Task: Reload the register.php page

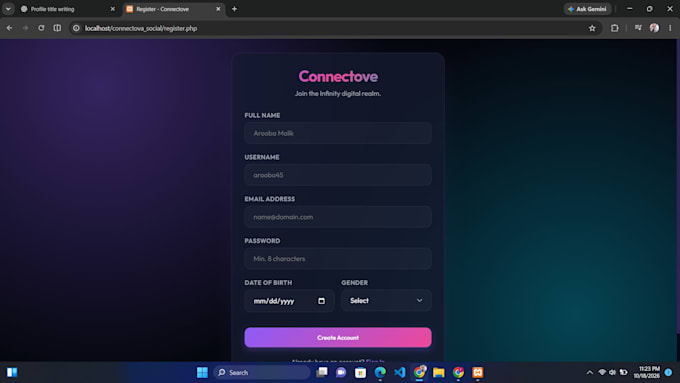Action: tap(41, 28)
